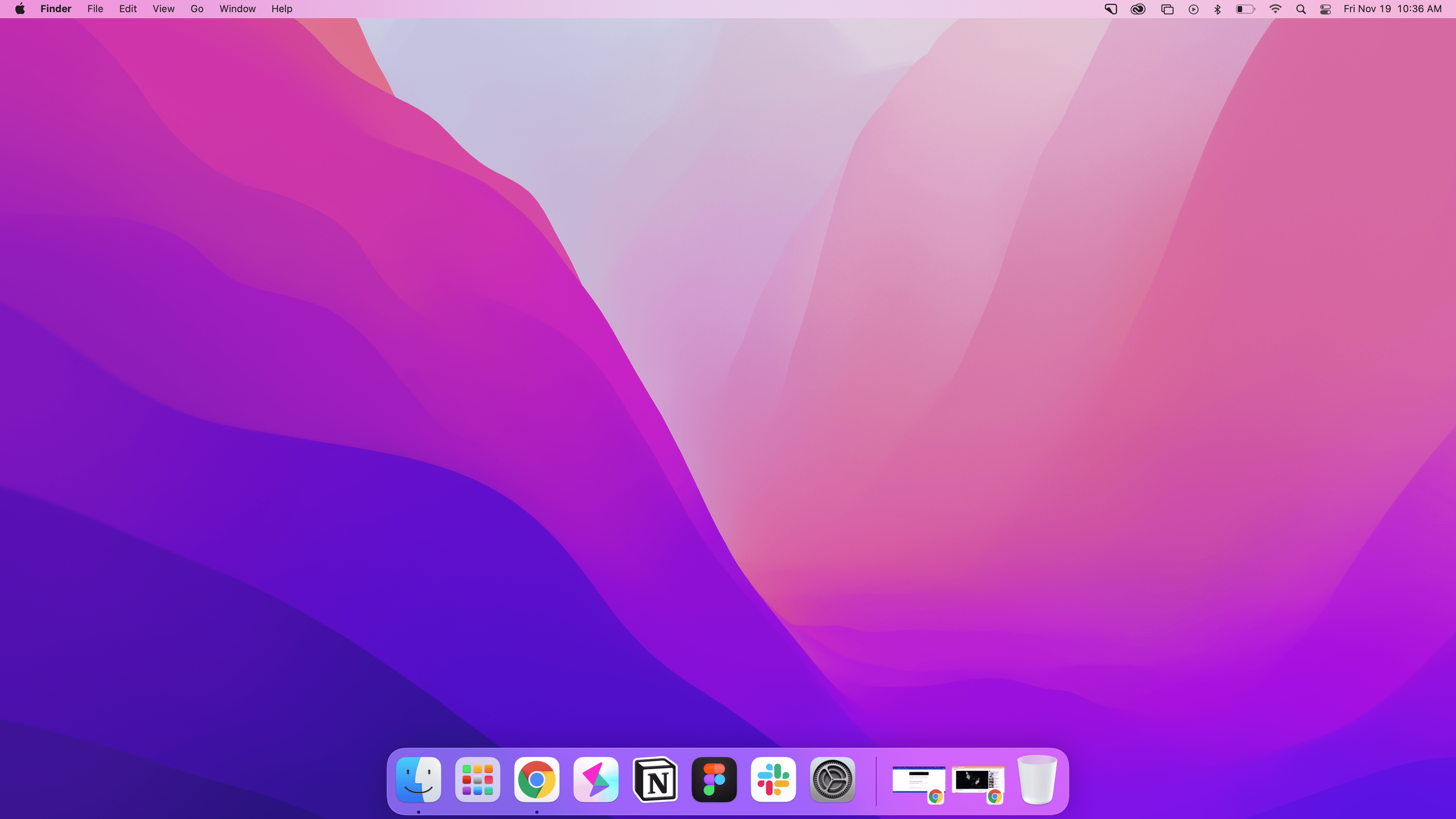1456x819 pixels.
Task: Open the Trash in the Dock
Action: 1037,780
